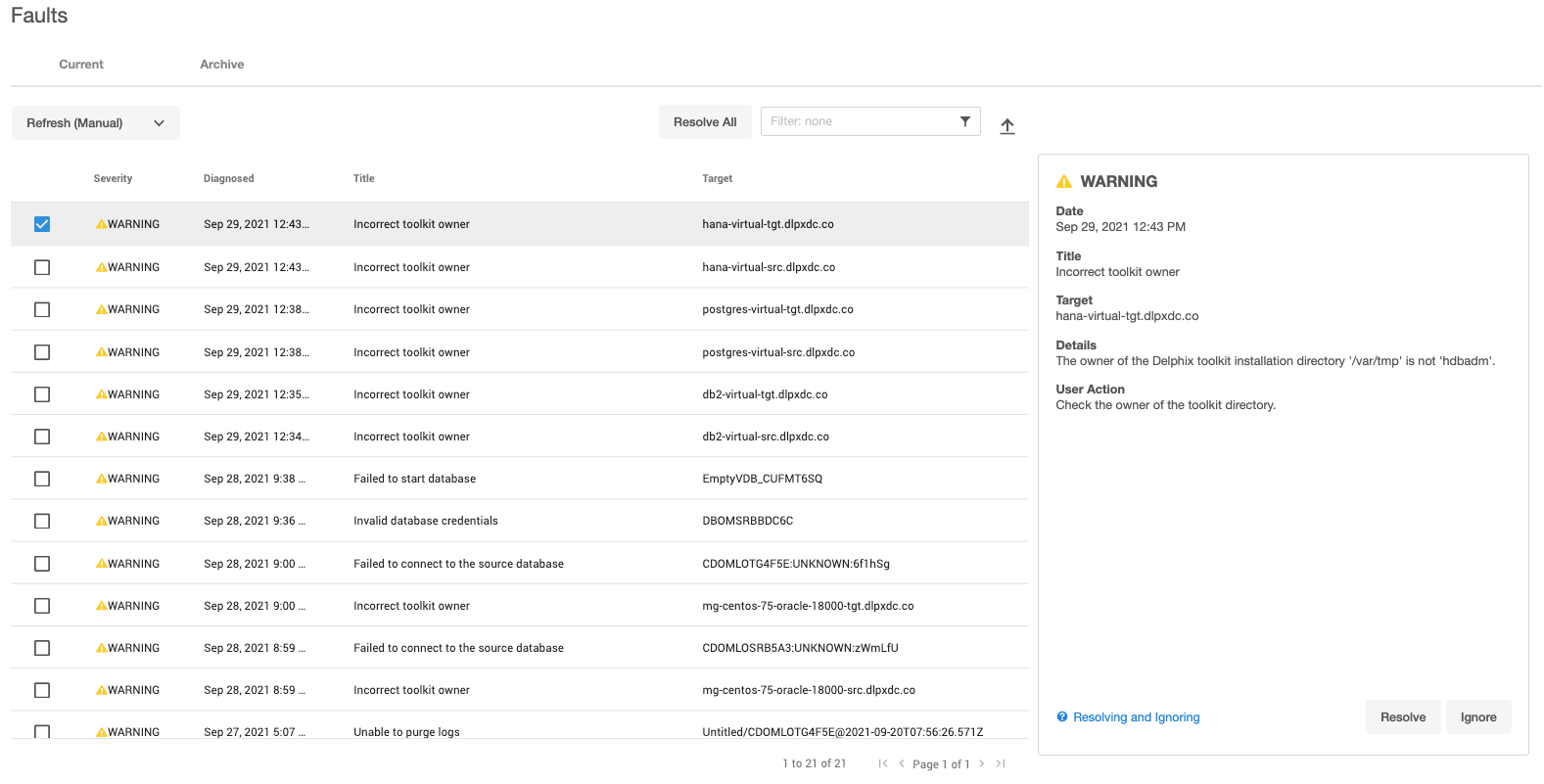Uncheck the hana-virtual-tgt.dlpxdc.co fault checkbox
1544x784 pixels.
tap(42, 224)
